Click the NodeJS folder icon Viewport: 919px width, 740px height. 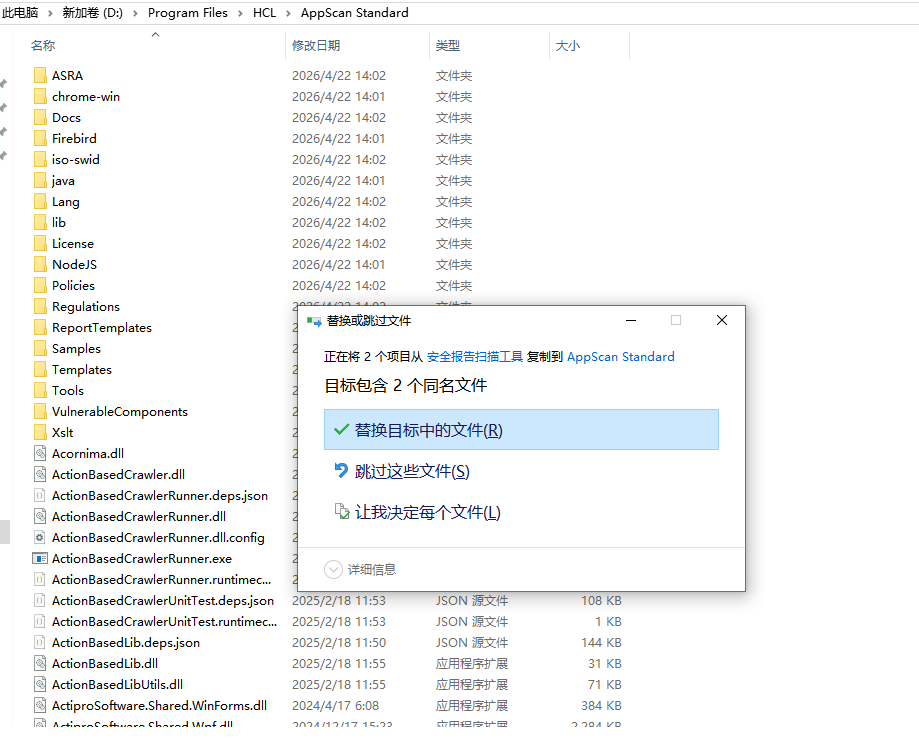(40, 265)
